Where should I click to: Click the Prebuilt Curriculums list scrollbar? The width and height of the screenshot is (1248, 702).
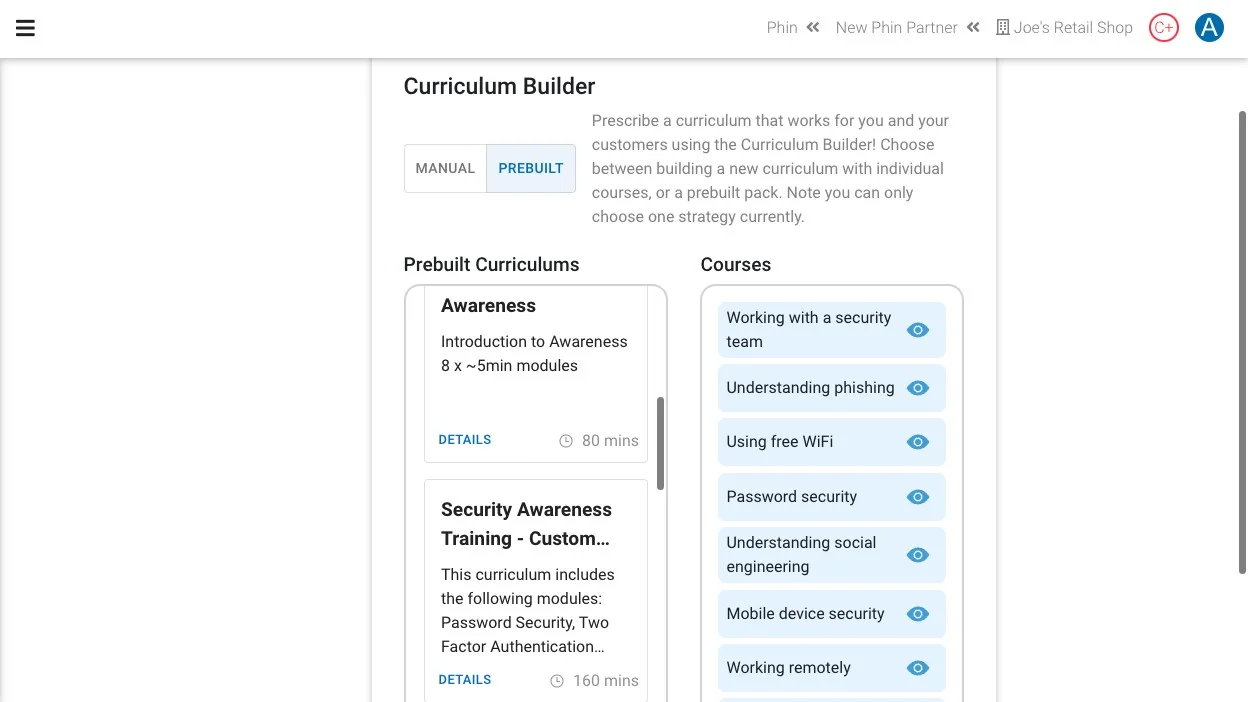pos(661,443)
